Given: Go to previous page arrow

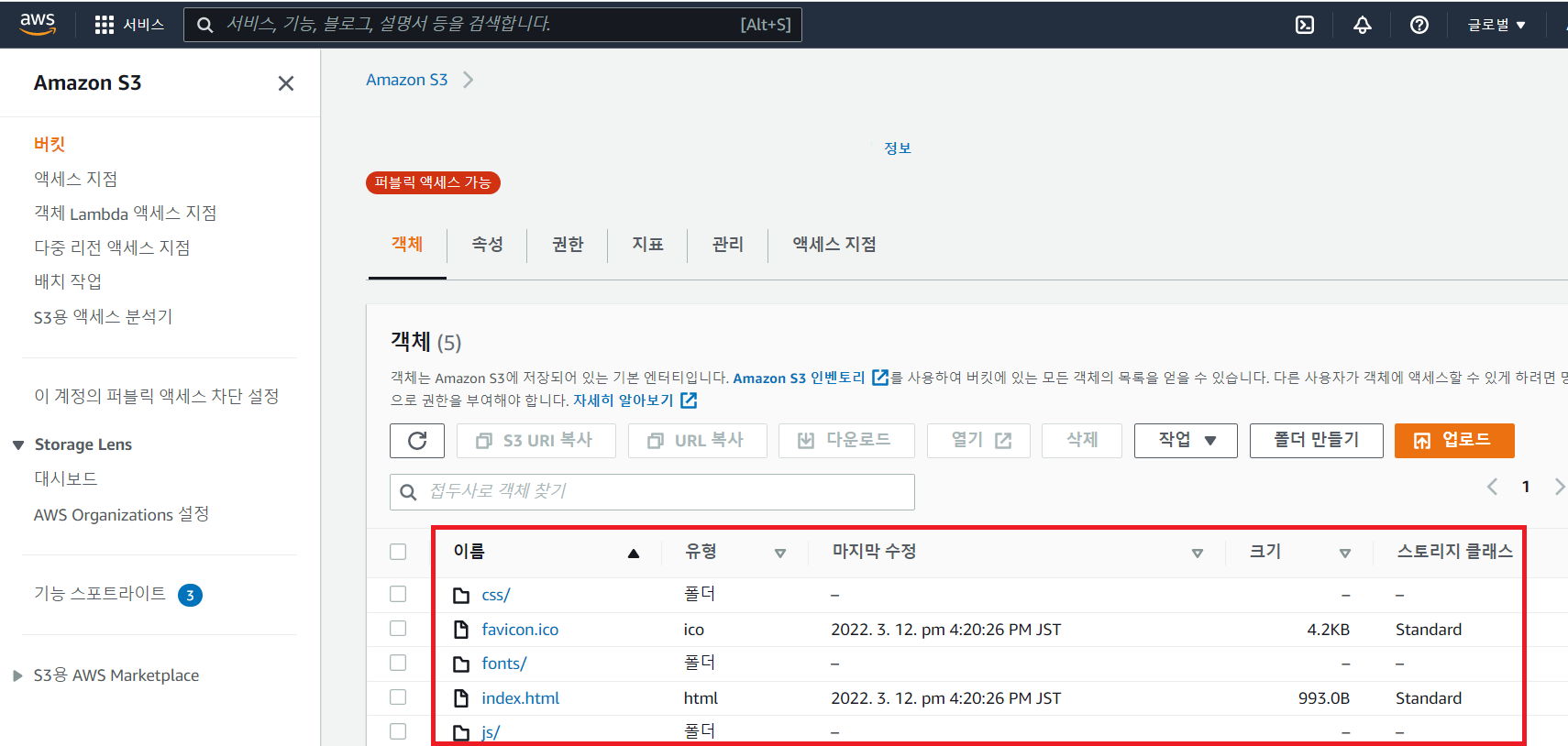Looking at the screenshot, I should point(1492,487).
